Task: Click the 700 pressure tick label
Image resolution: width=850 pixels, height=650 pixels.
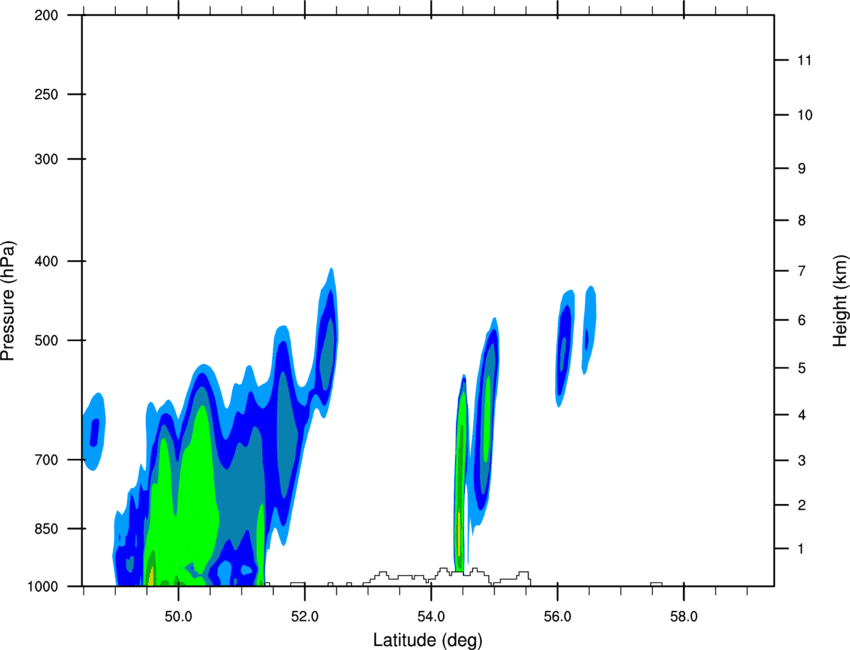Action: [x=46, y=460]
